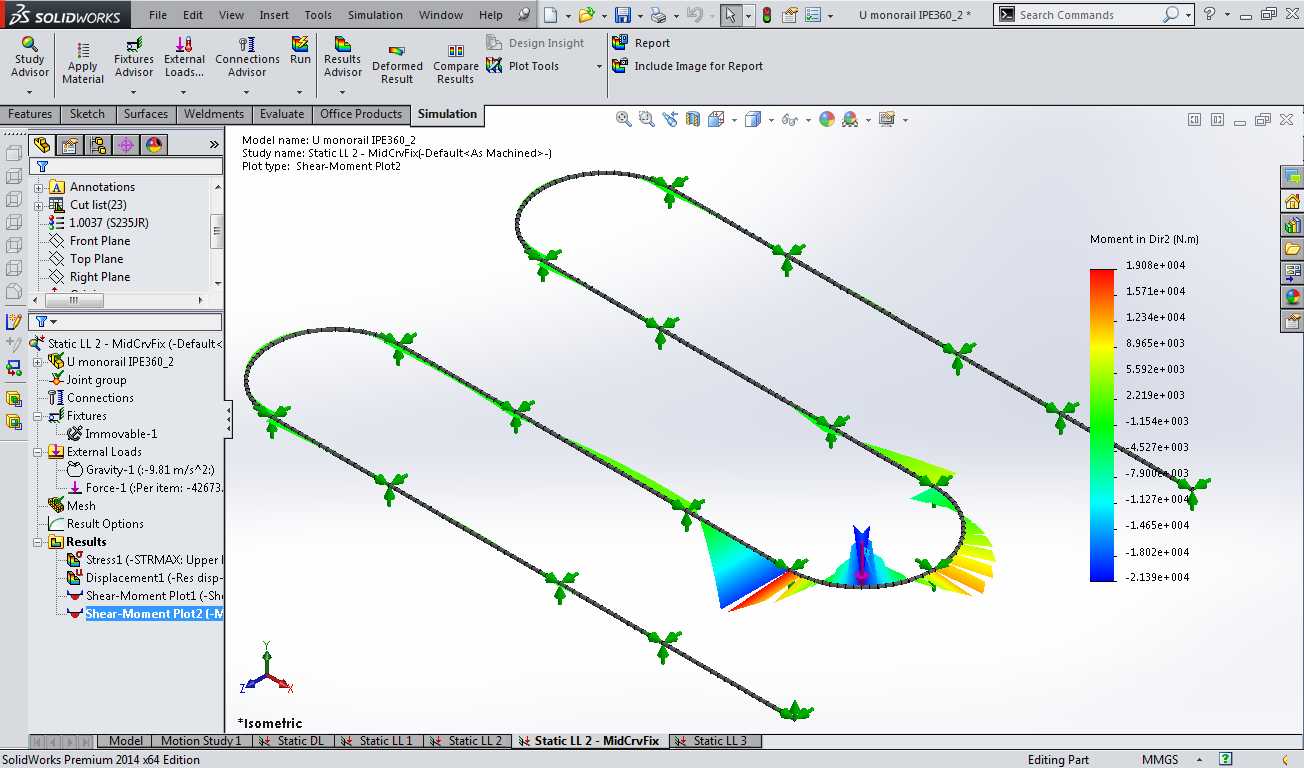Activate the Select cursor tool

[731, 15]
